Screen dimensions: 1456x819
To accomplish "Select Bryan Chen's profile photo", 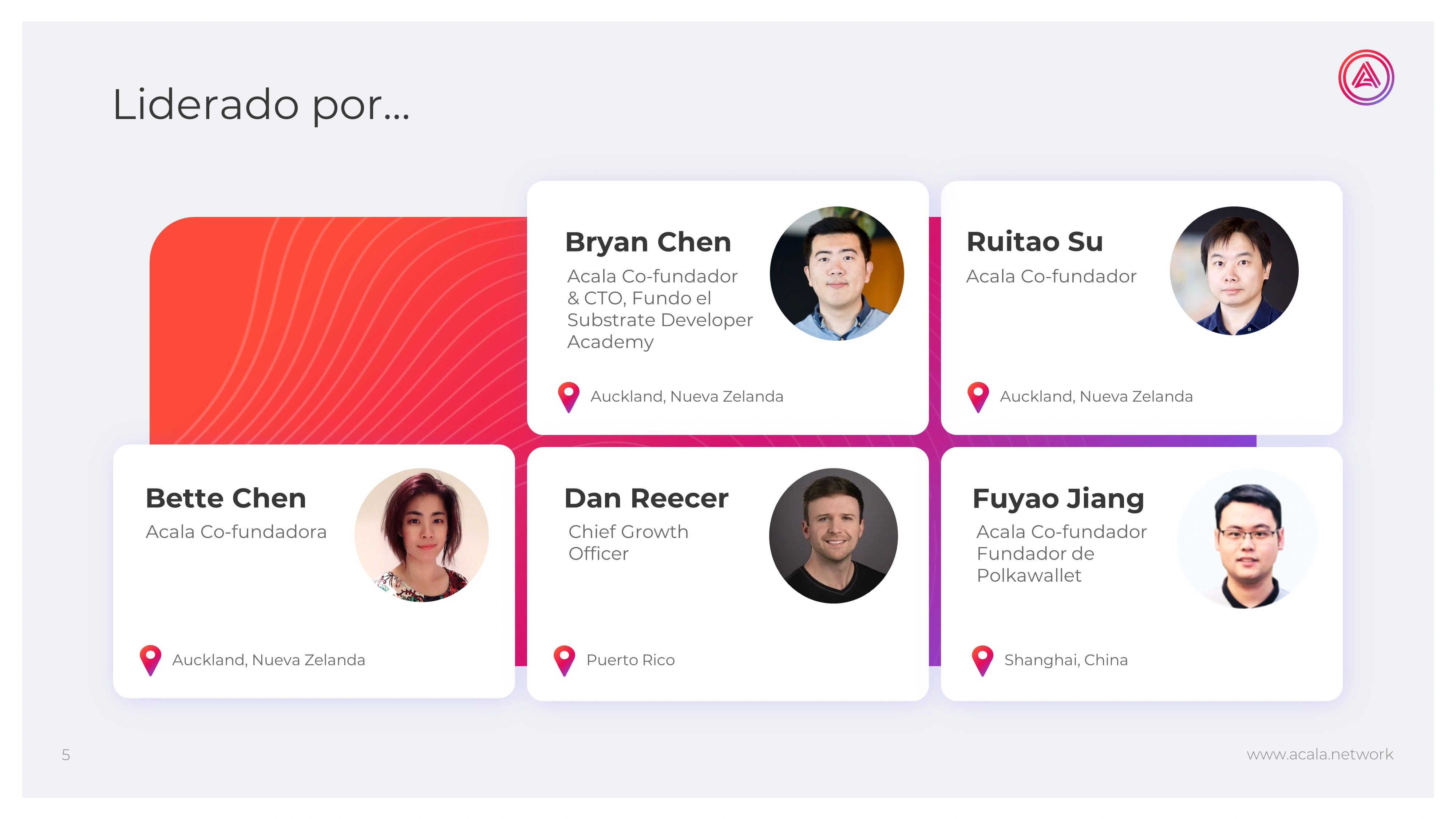I will tap(836, 274).
